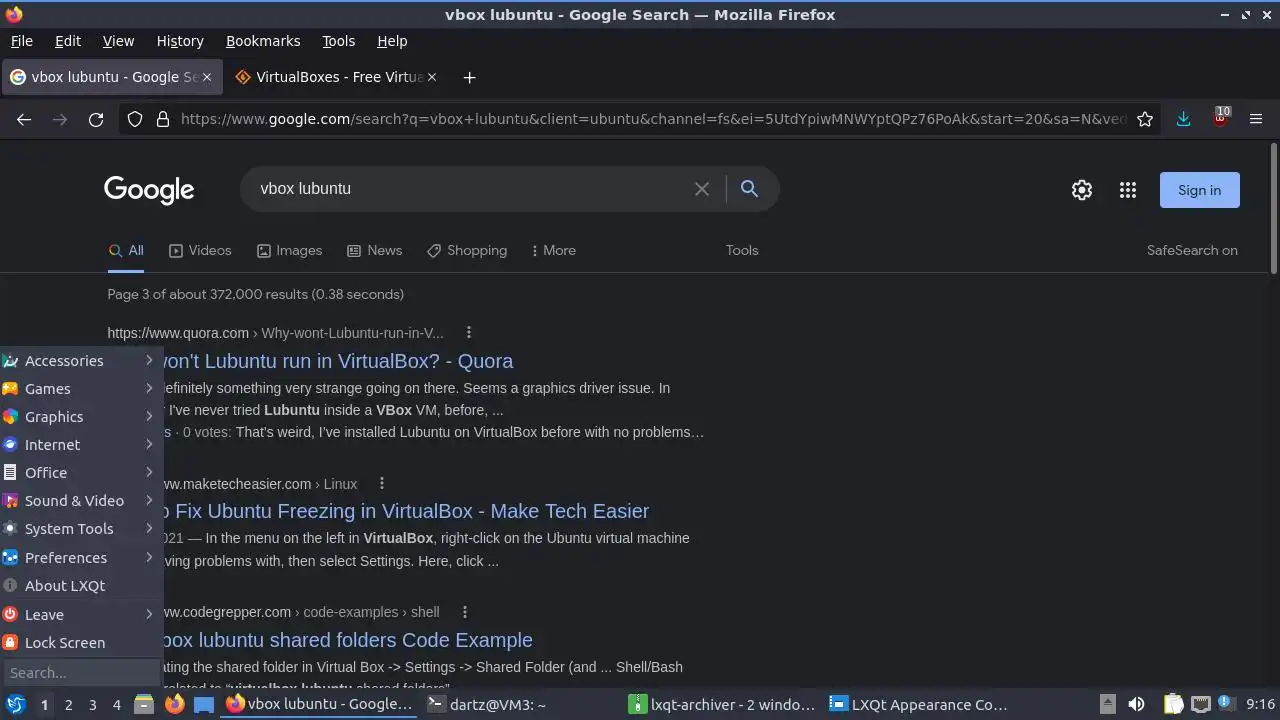The image size is (1280, 720).
Task: Open the Tools menu in the menu bar
Action: 338,41
